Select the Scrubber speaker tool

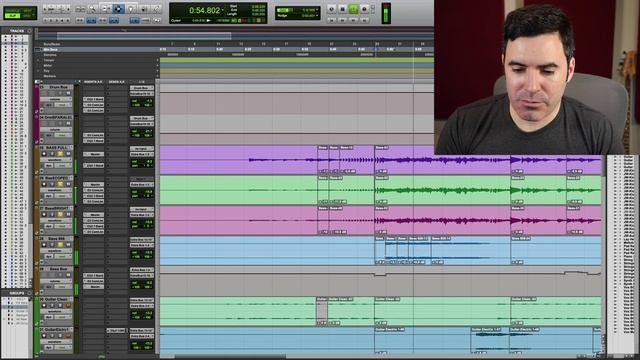coord(144,9)
